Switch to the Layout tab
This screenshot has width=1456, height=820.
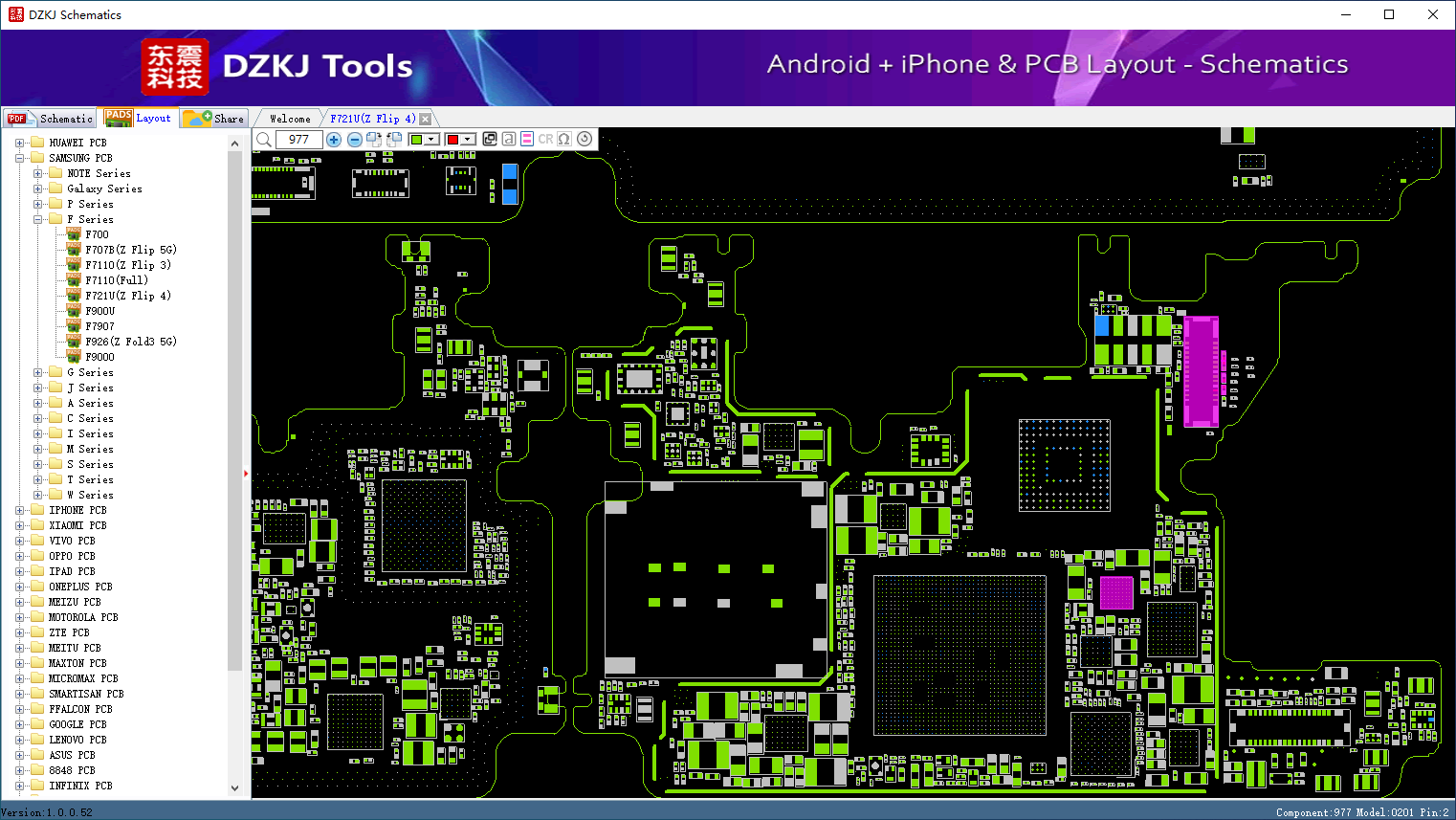pos(139,118)
